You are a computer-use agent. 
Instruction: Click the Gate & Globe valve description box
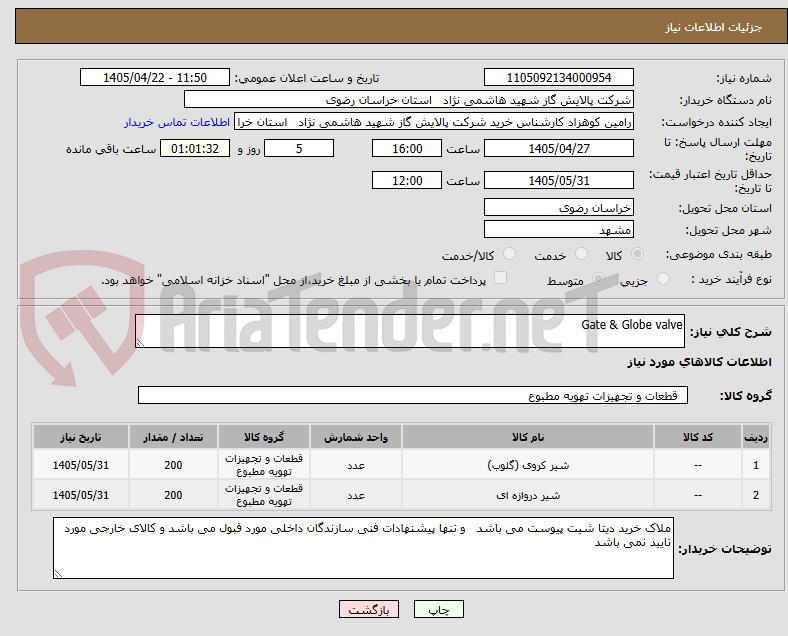(410, 331)
